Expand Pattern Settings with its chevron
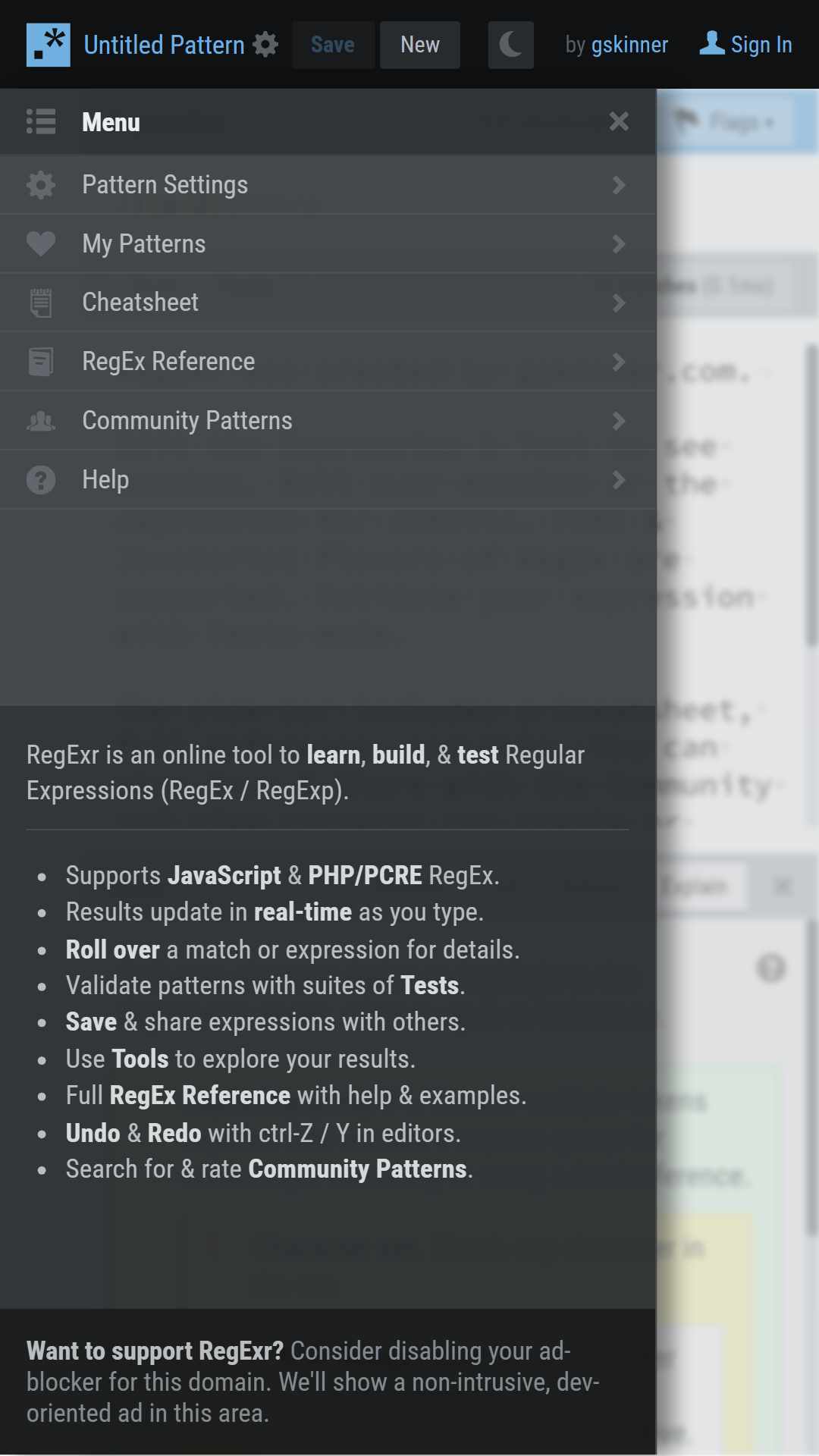Viewport: 819px width, 1456px height. point(619,185)
